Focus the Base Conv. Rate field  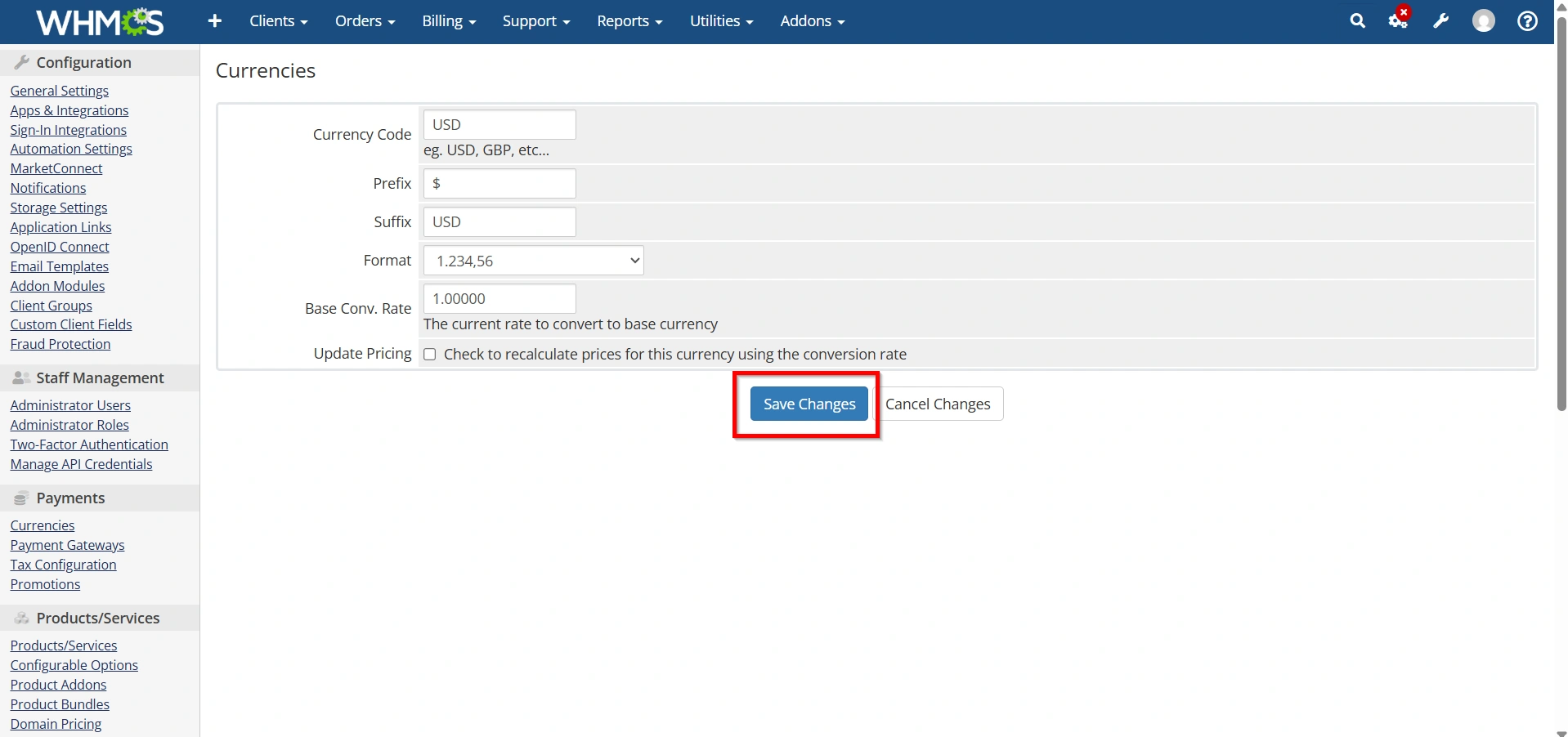pyautogui.click(x=500, y=299)
